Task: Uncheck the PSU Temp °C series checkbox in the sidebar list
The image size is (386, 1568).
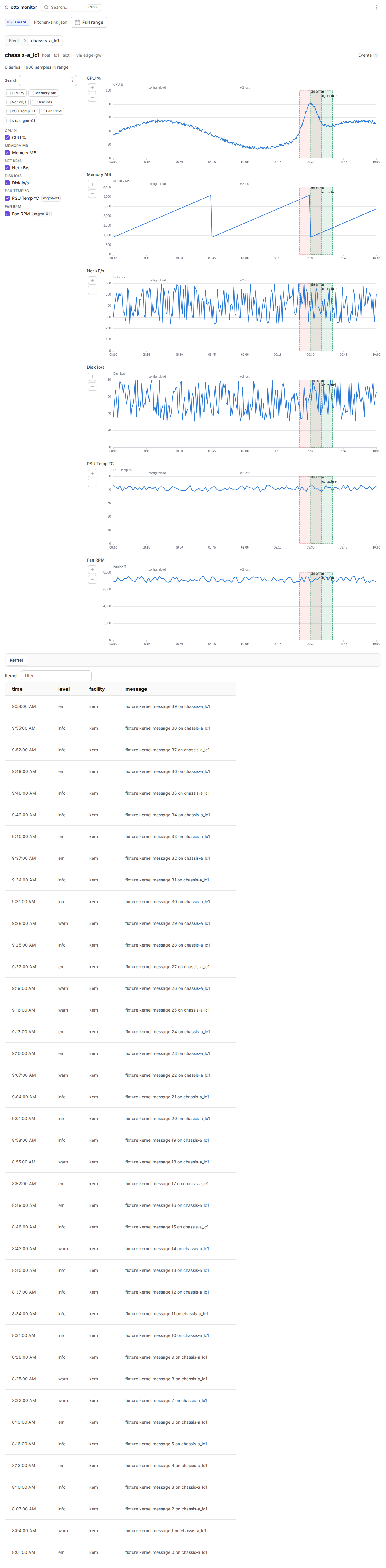Action: pos(7,198)
